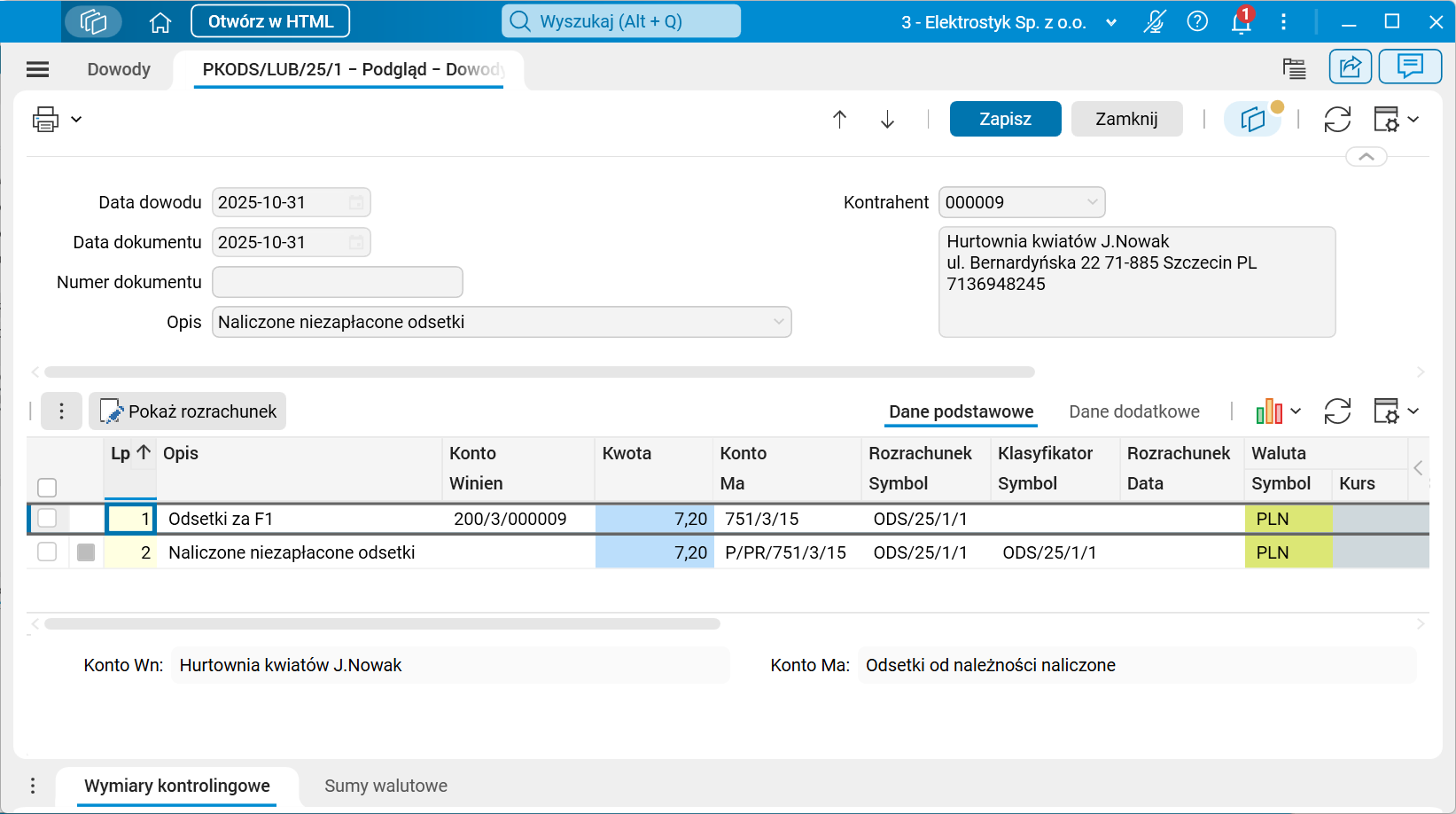This screenshot has height=814, width=1456.
Task: Click cell P/PR/751/3/15
Action: (x=787, y=552)
